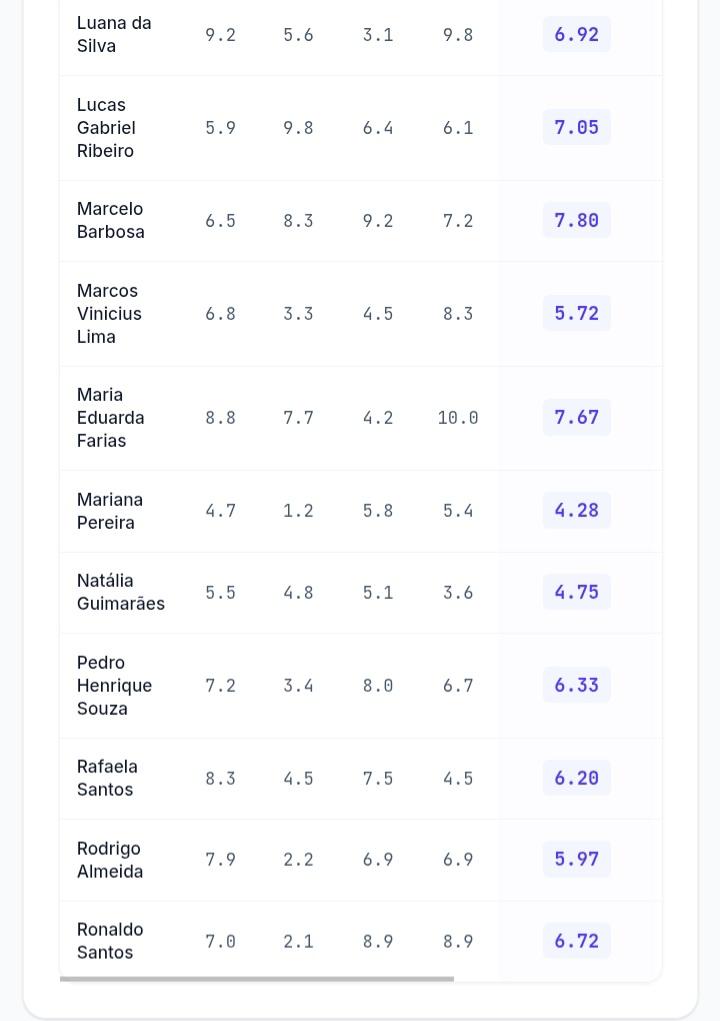
Task: Select the 6.72 average for Ronaldo Santos
Action: (x=576, y=941)
